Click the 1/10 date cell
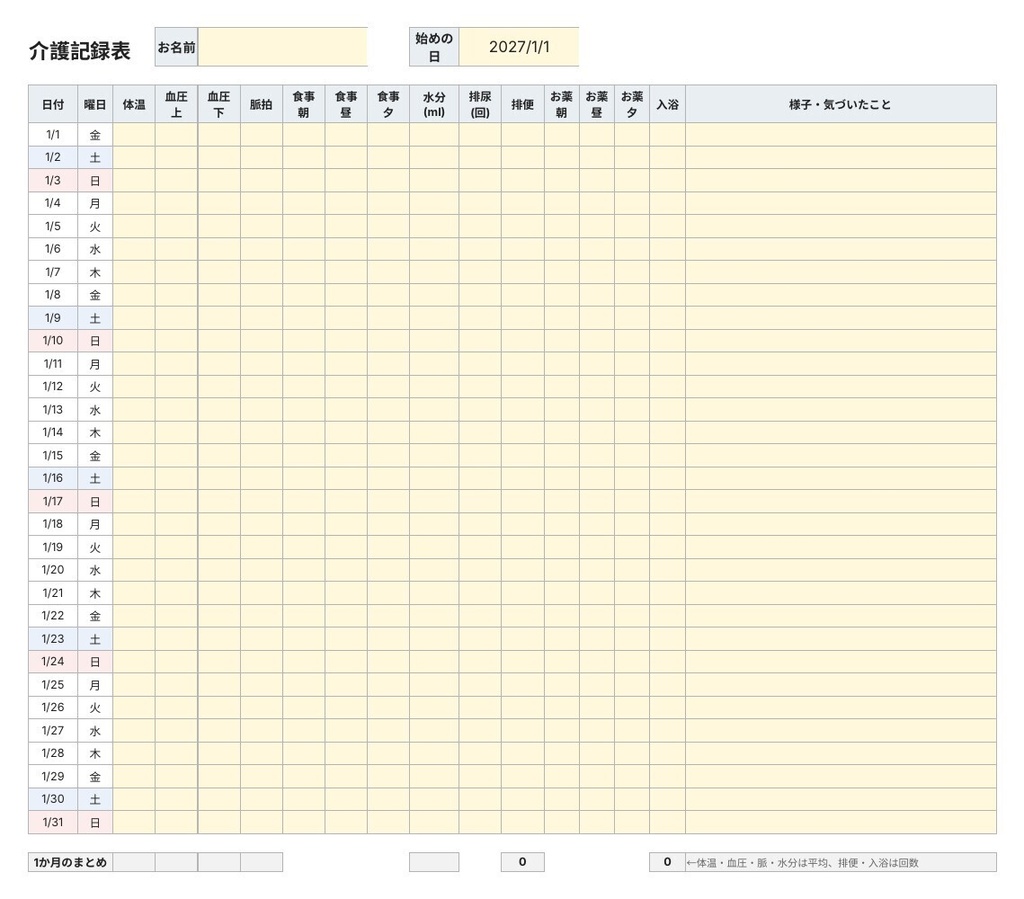This screenshot has width=1024, height=899. pyautogui.click(x=53, y=341)
